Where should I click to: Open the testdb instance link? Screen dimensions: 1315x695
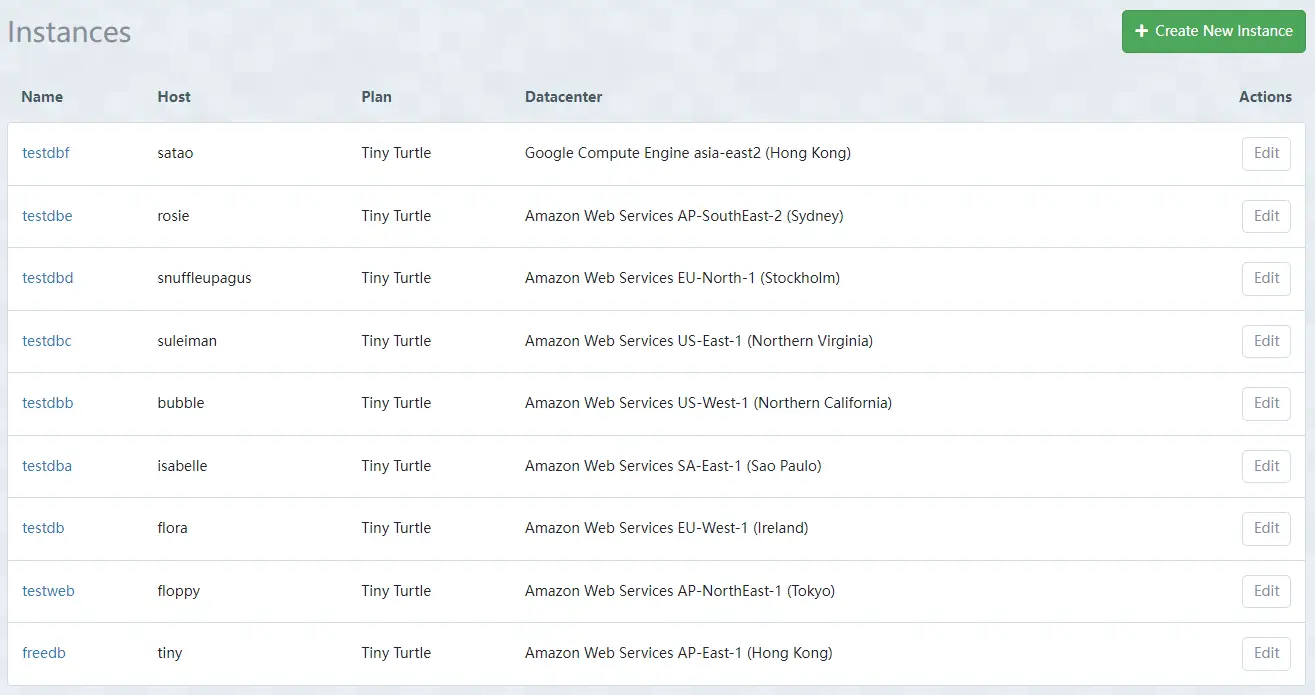click(43, 528)
